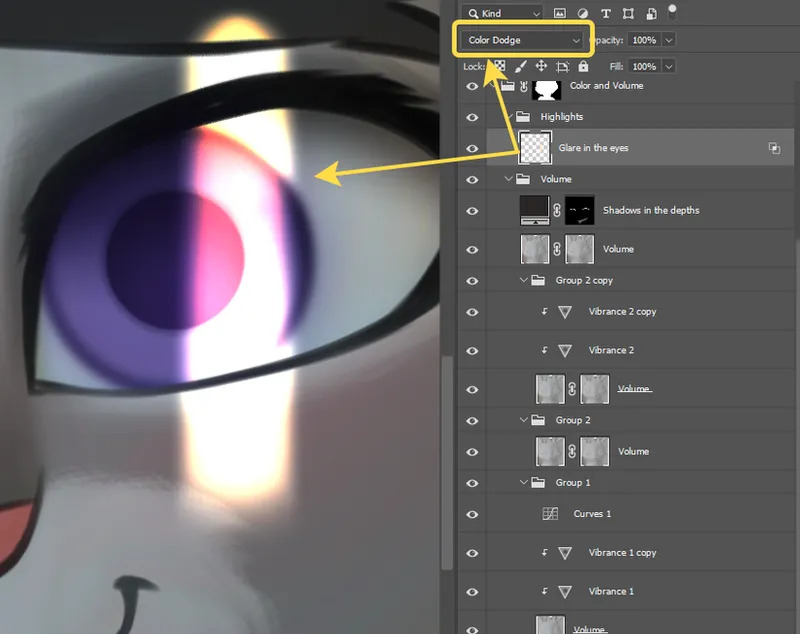
Task: Open the Kind filter dropdown
Action: [x=503, y=13]
